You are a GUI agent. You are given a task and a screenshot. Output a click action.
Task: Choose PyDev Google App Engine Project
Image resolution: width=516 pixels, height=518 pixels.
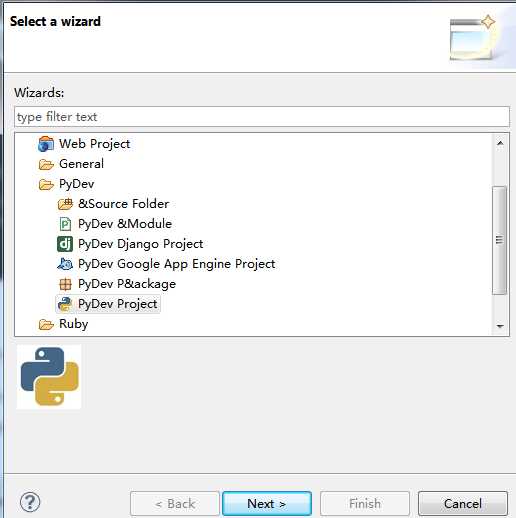pyautogui.click(x=176, y=264)
